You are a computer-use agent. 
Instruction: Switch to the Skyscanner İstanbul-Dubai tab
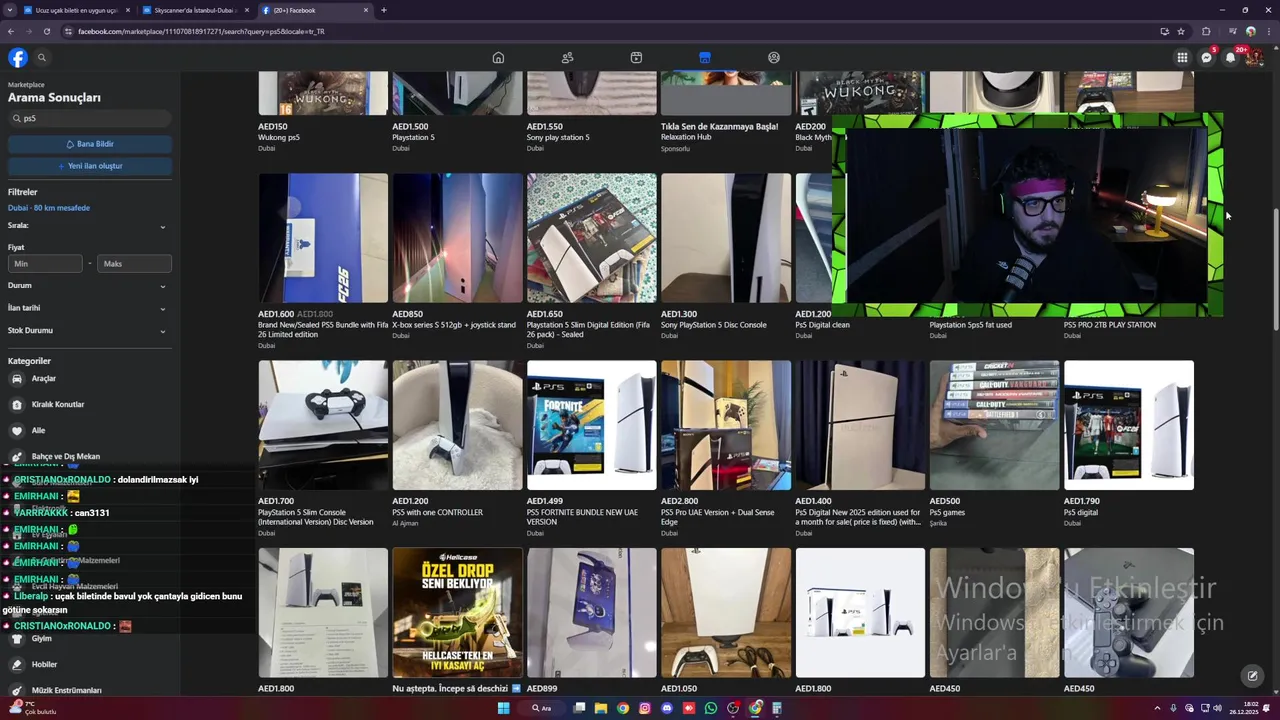195,10
